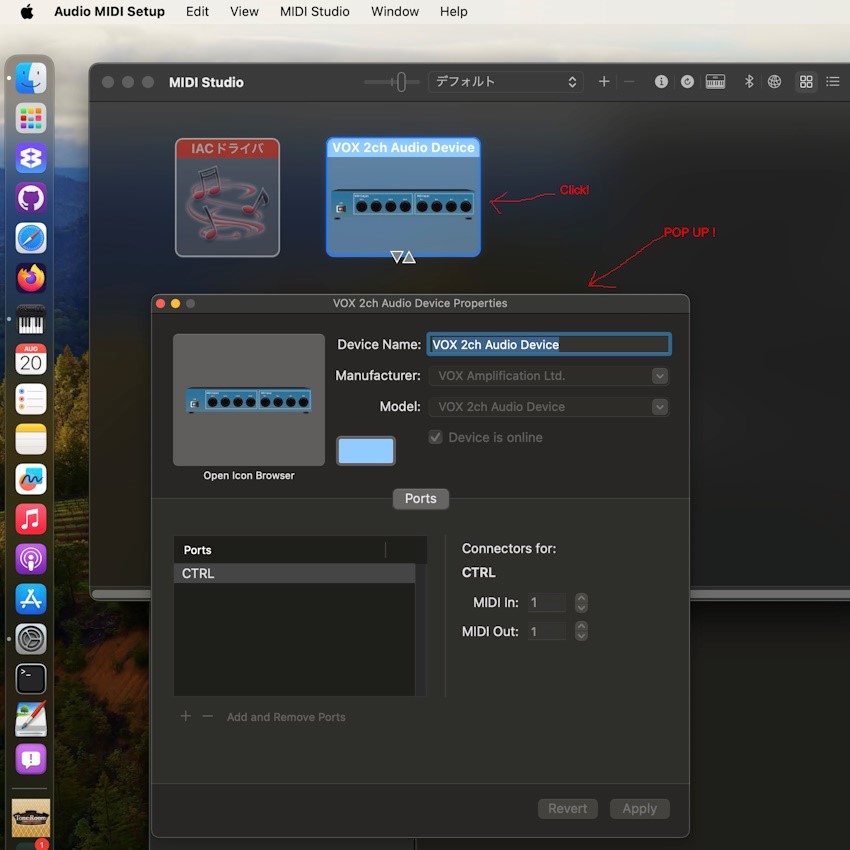Open Calendar from the Dock
This screenshot has width=850, height=850.
click(x=31, y=359)
